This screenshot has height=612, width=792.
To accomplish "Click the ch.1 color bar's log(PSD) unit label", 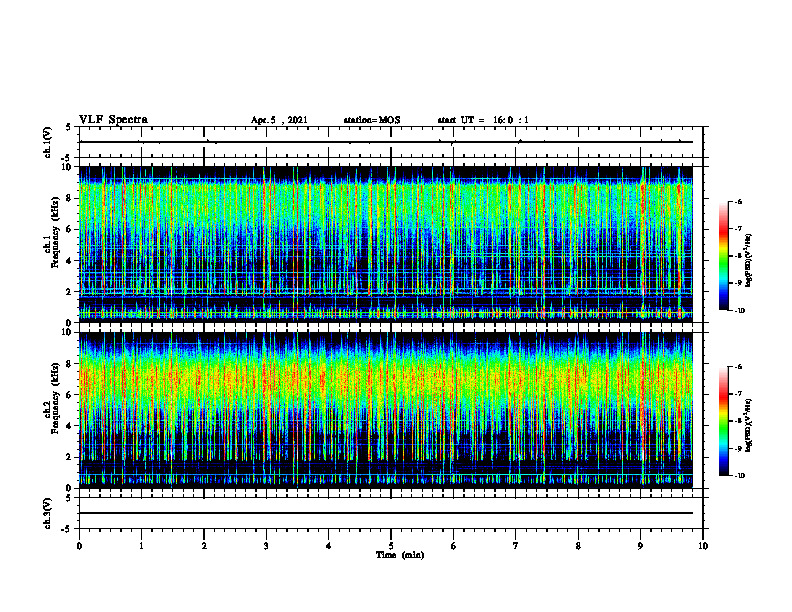I will (x=749, y=260).
